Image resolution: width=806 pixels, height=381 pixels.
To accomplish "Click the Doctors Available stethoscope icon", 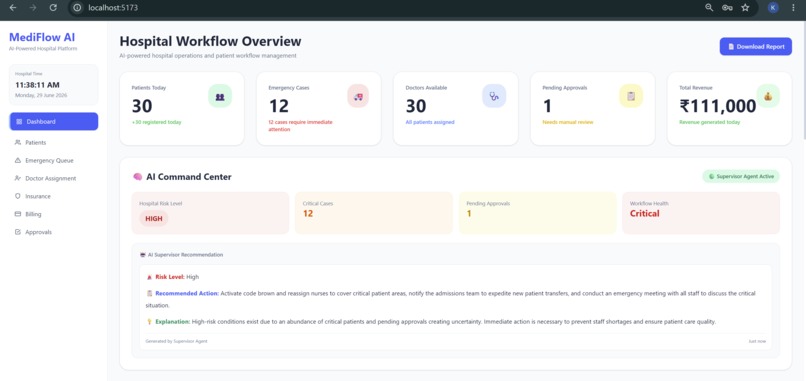I will (x=494, y=96).
